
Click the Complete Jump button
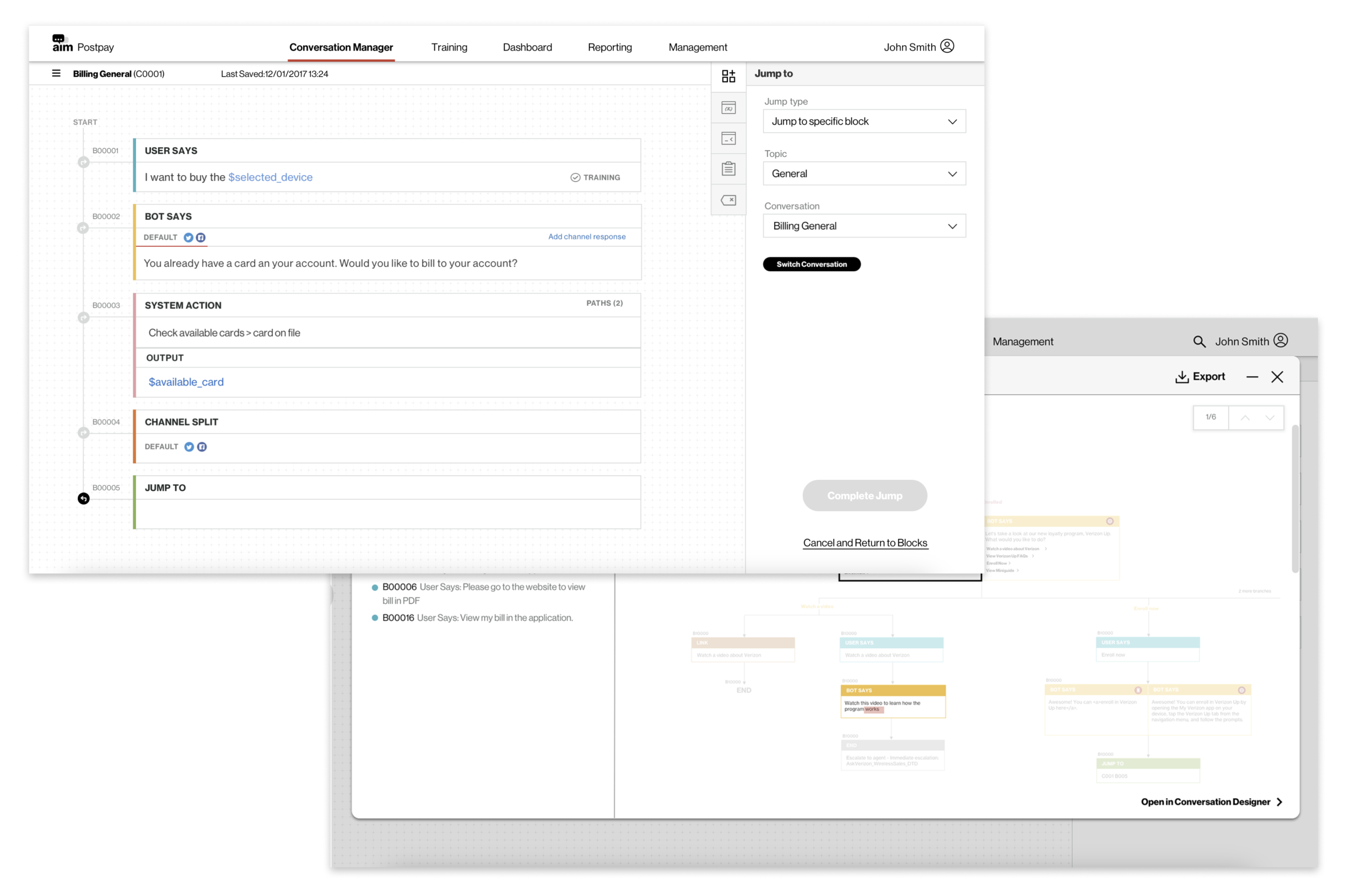coord(865,496)
